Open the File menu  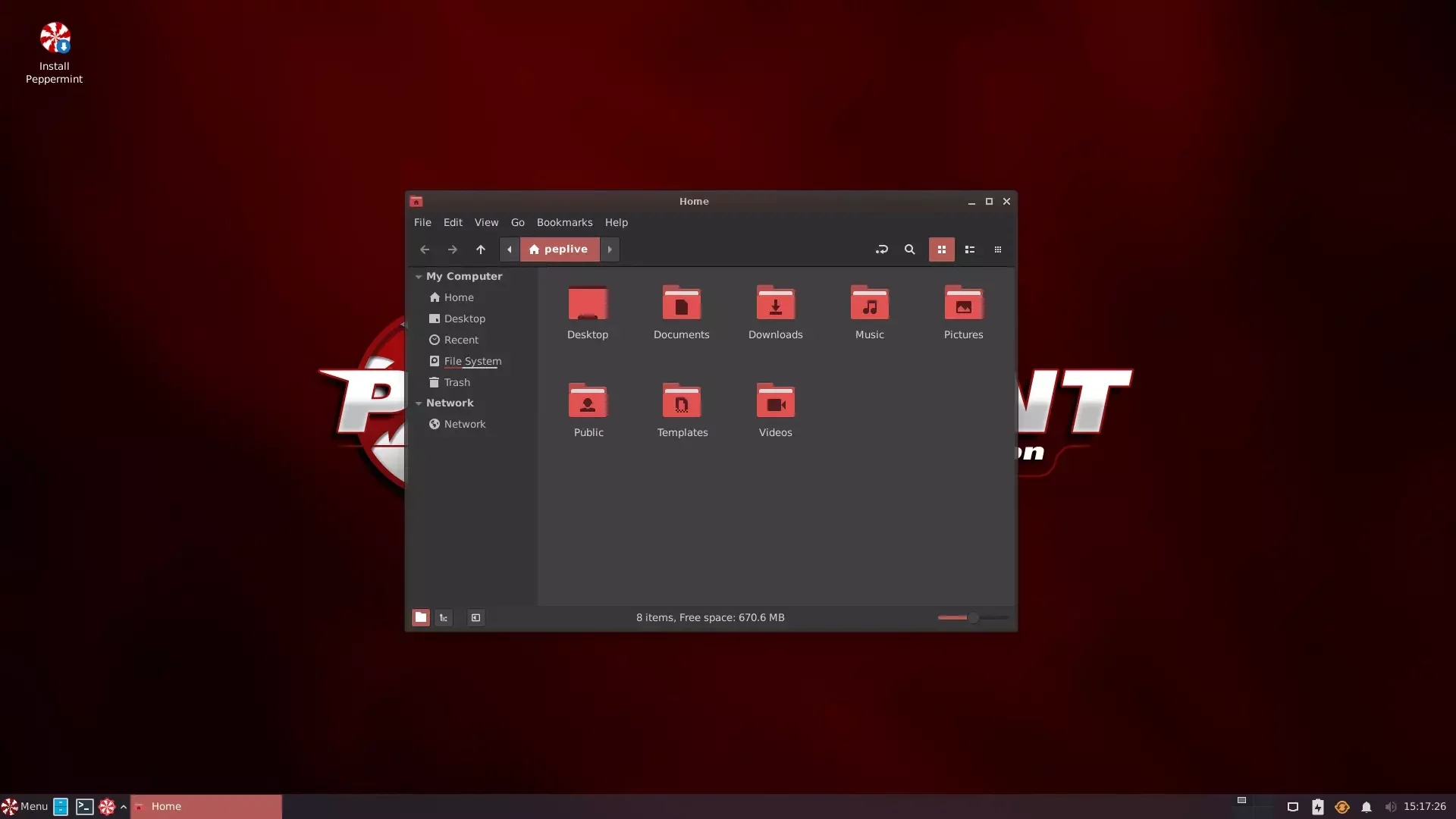[422, 223]
